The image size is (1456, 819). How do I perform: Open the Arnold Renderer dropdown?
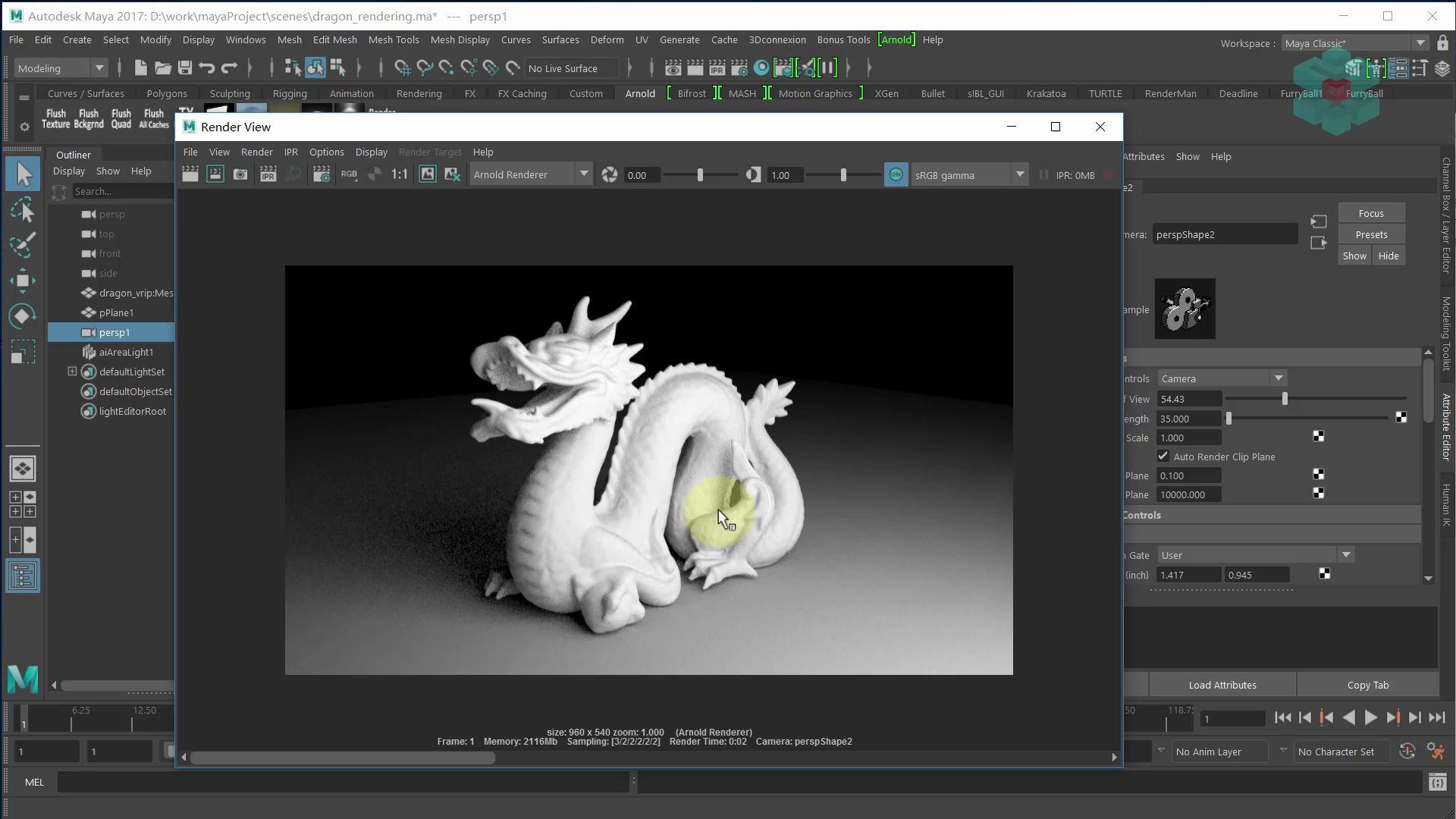584,174
